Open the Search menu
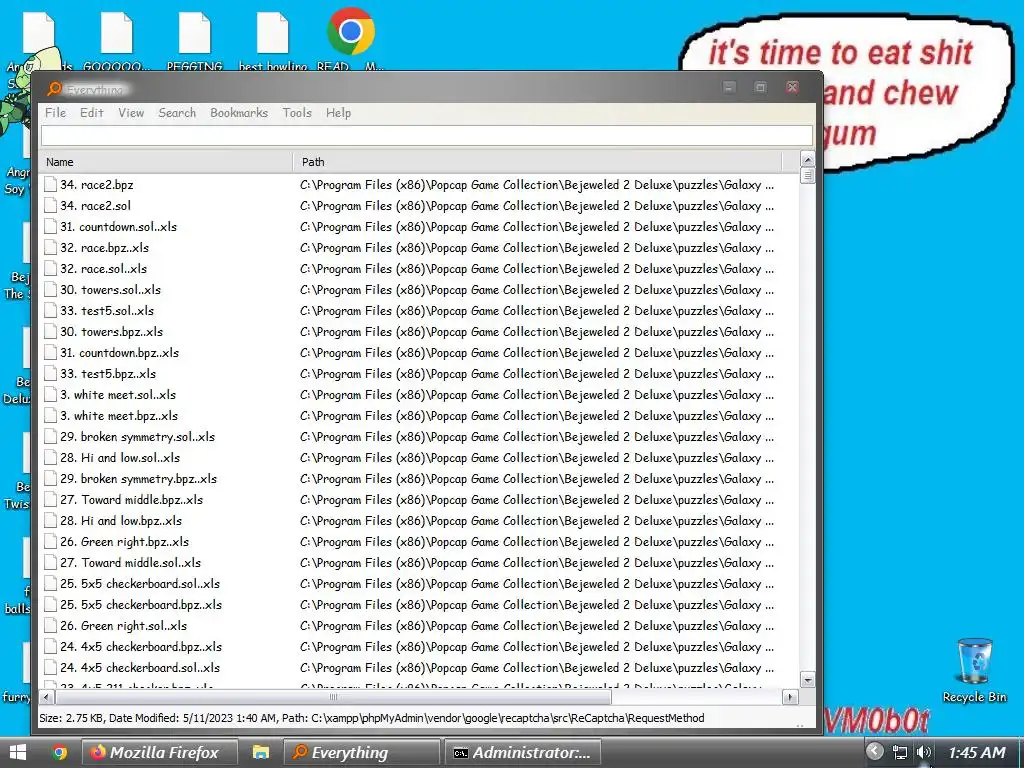 coord(177,113)
